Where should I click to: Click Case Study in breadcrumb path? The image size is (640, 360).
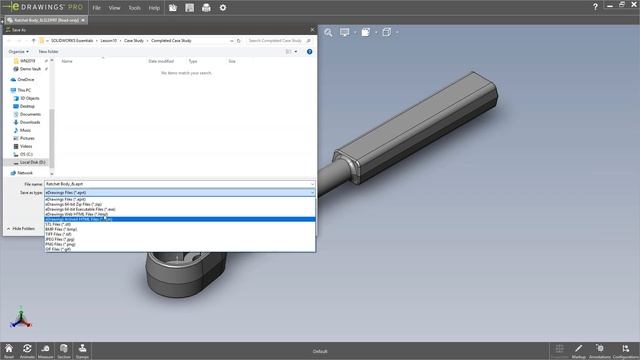point(134,40)
